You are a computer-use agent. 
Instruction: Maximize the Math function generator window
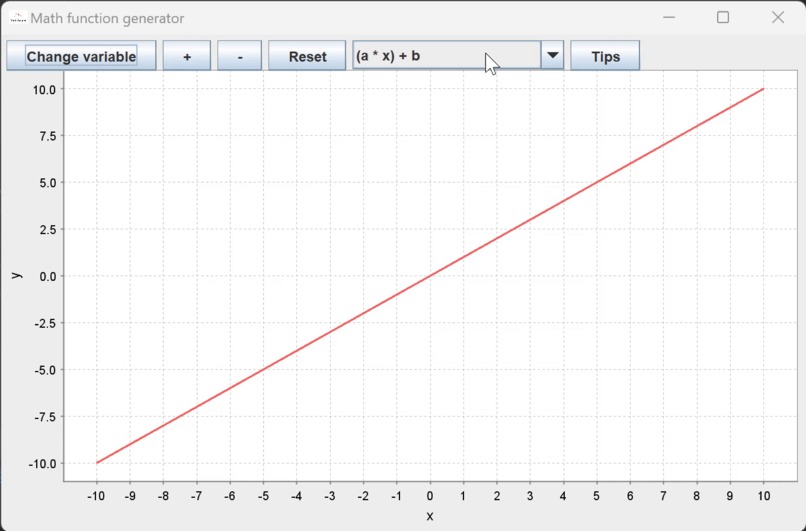coord(723,17)
